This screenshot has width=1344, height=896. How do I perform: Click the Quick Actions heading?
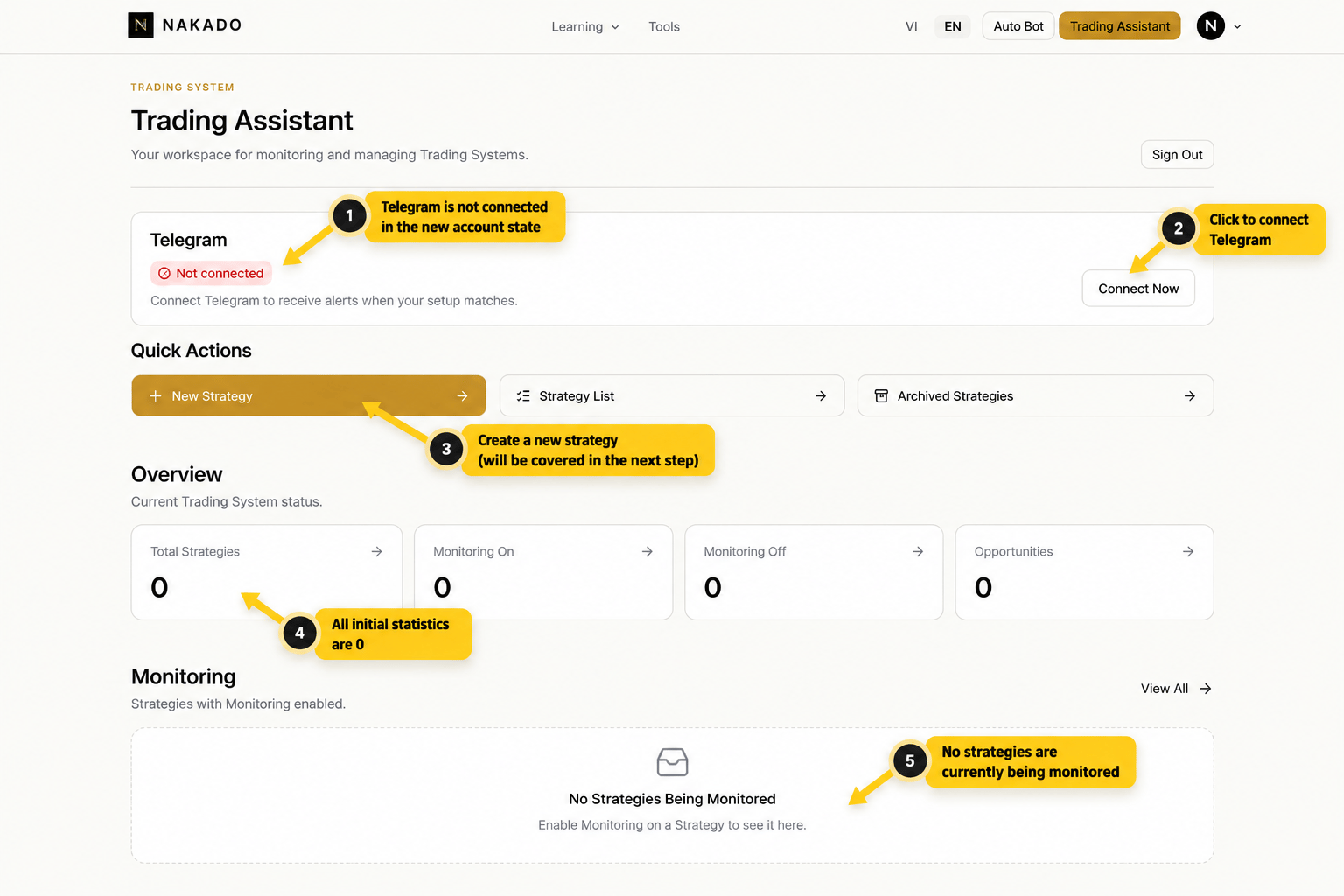pos(192,351)
